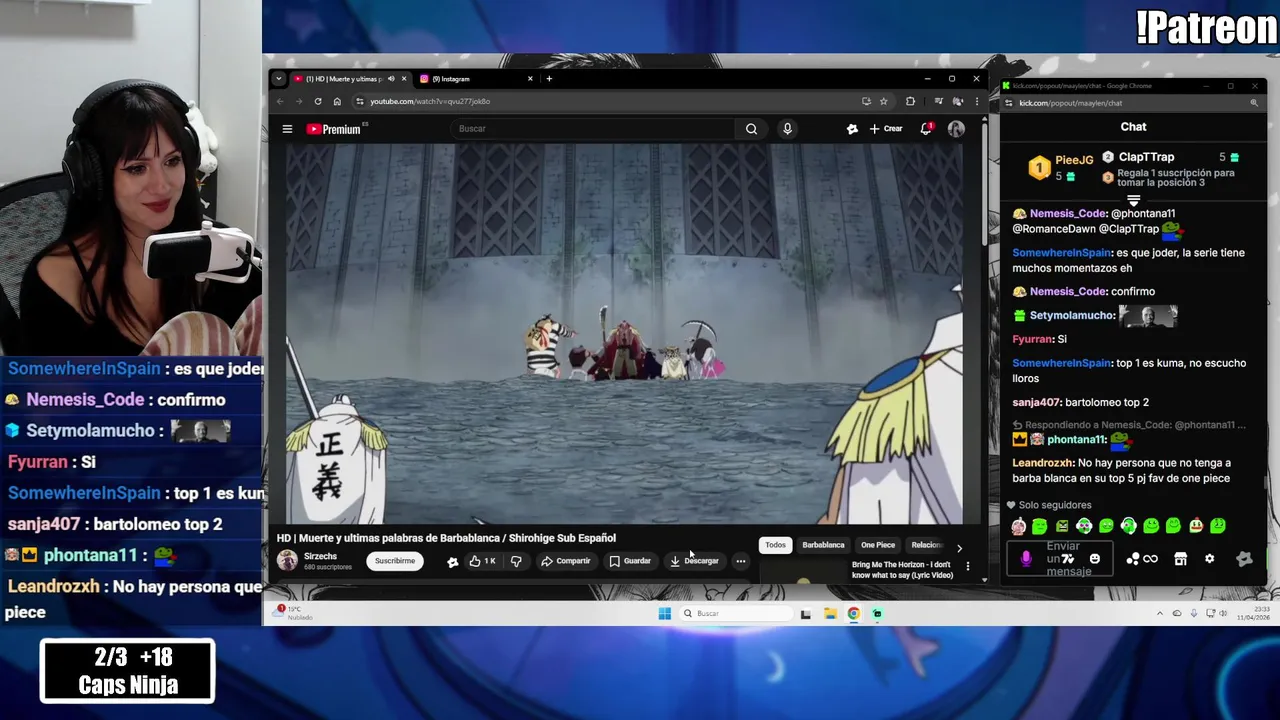Screen dimensions: 1280x720
Task: Click the sparkle Ask icon next to Suscribirme
Action: 452,562
